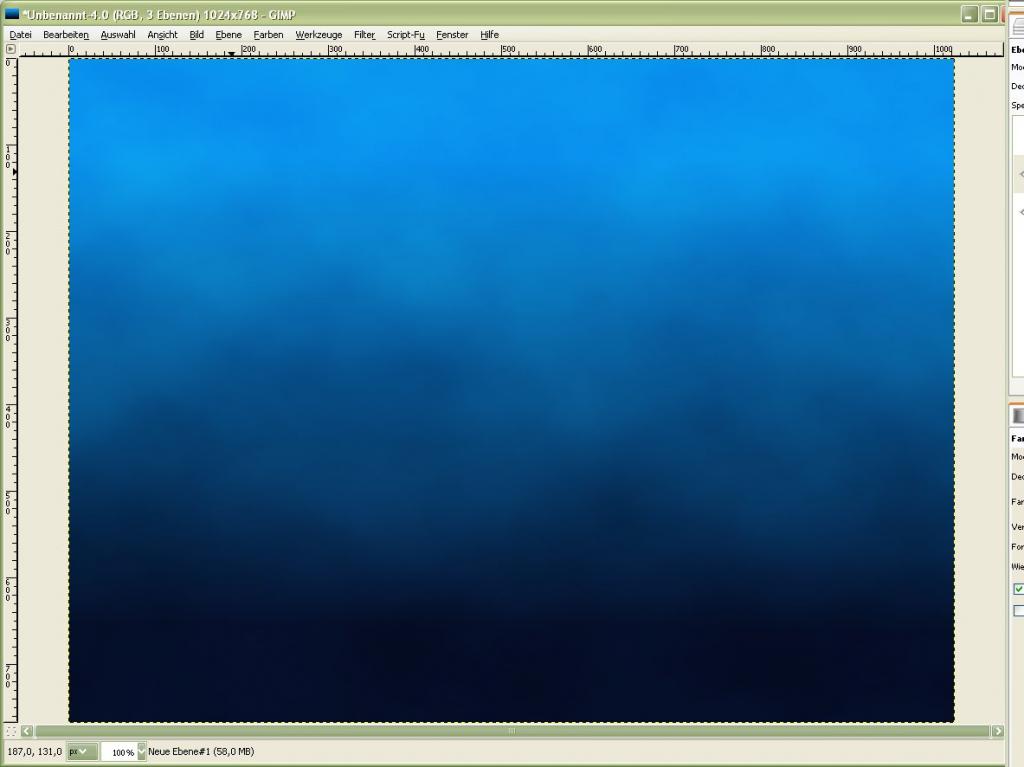Open the Fenster menu
The height and width of the screenshot is (767, 1024).
452,35
